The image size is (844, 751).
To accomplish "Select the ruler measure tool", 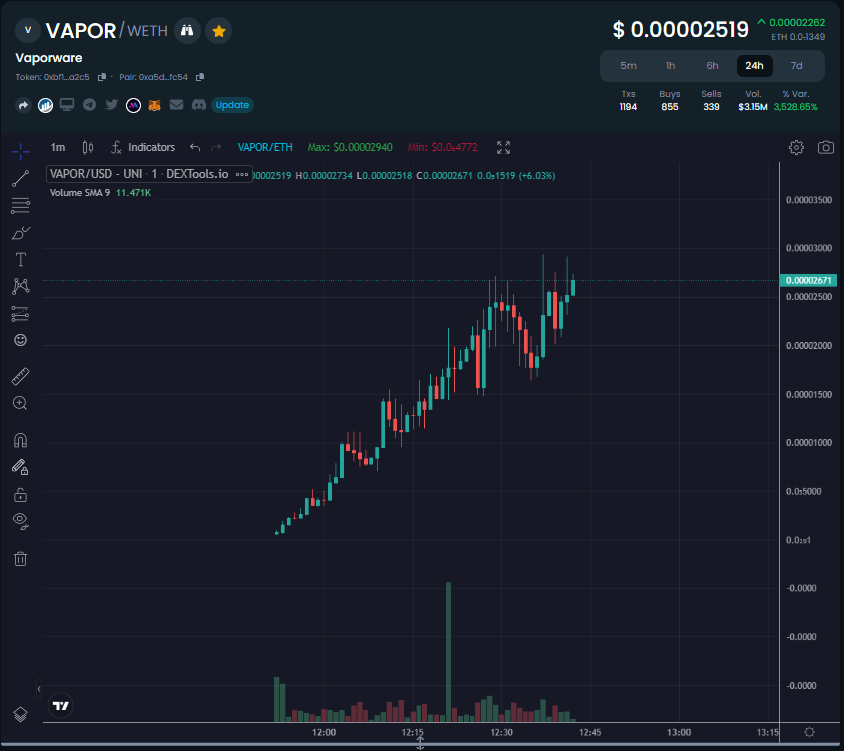I will click(x=20, y=377).
